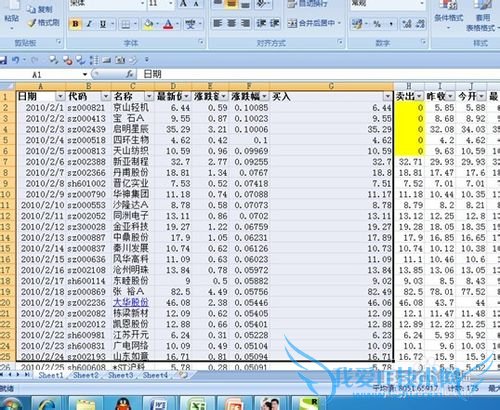Screen dimensions: 500x410
Task: Open Format as Table (套用表格格式)
Action: 481,15
